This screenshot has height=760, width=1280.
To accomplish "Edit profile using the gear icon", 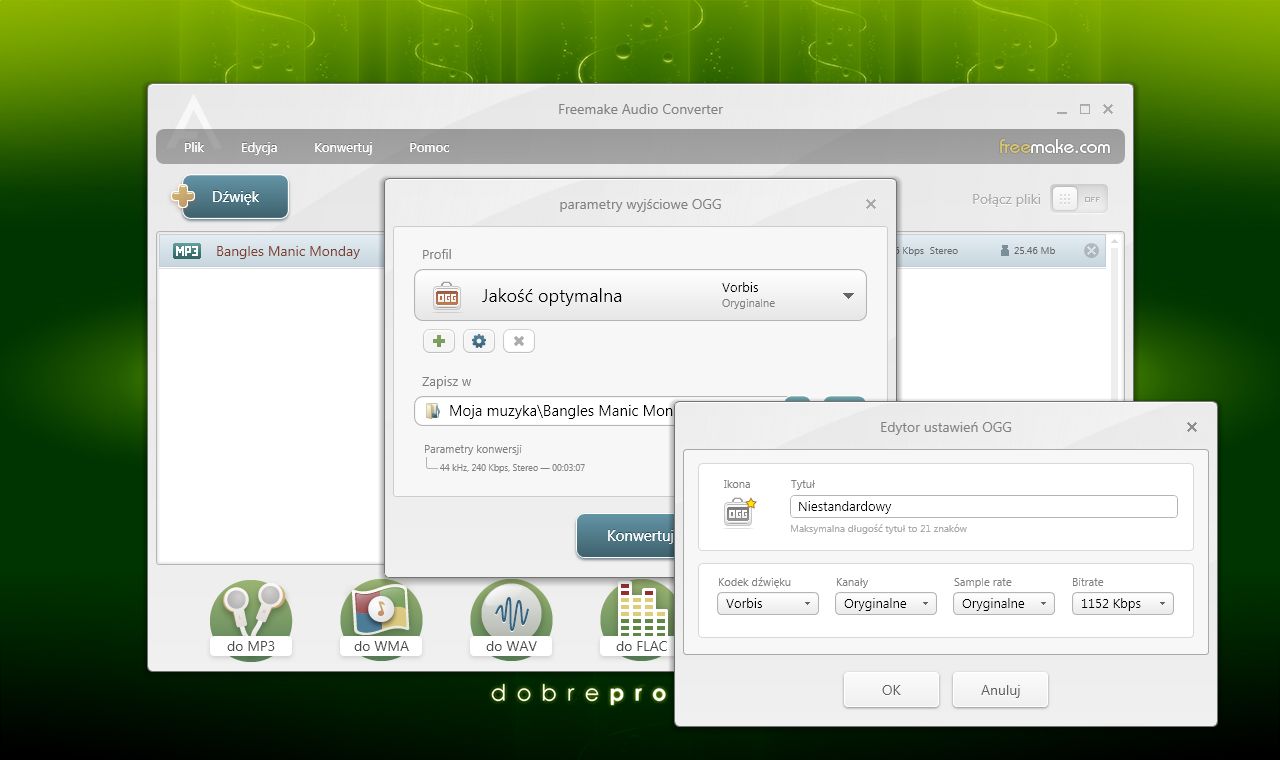I will pyautogui.click(x=479, y=341).
